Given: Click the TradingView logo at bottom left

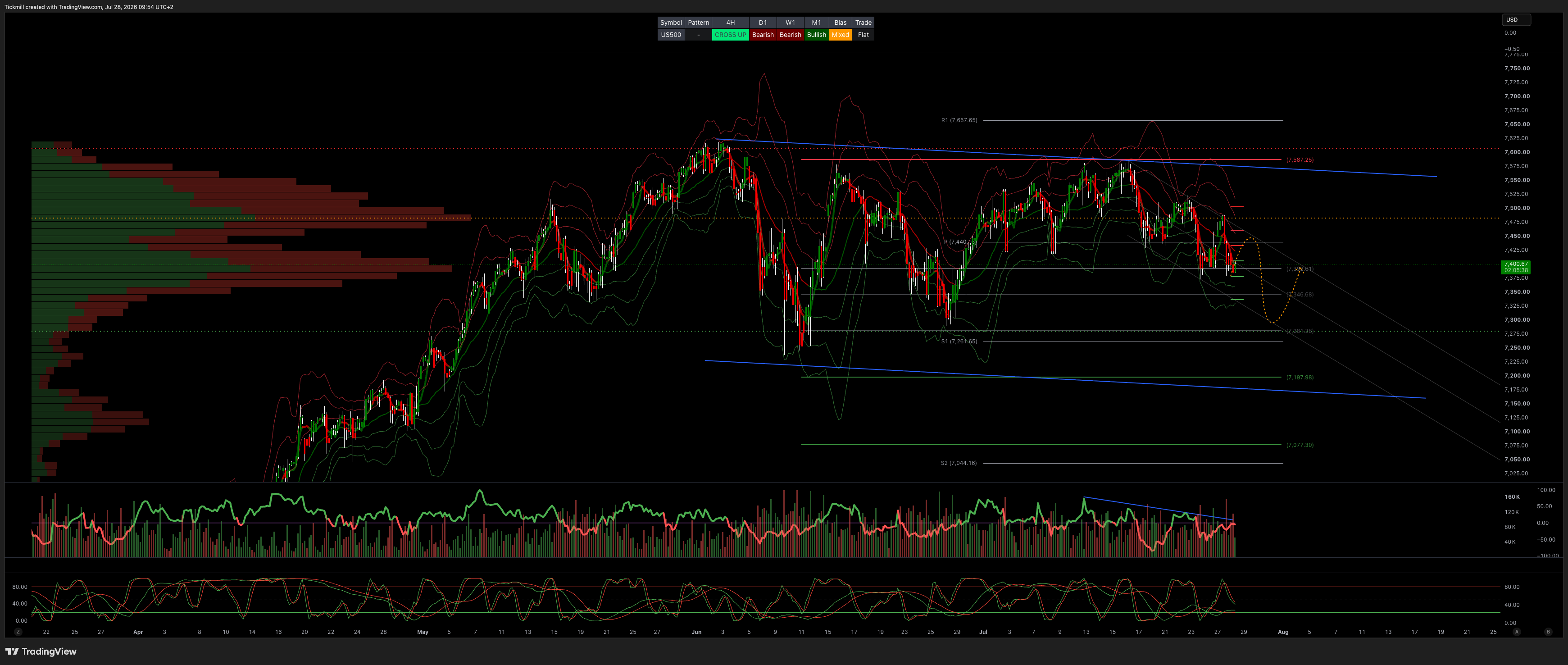Looking at the screenshot, I should tap(41, 651).
